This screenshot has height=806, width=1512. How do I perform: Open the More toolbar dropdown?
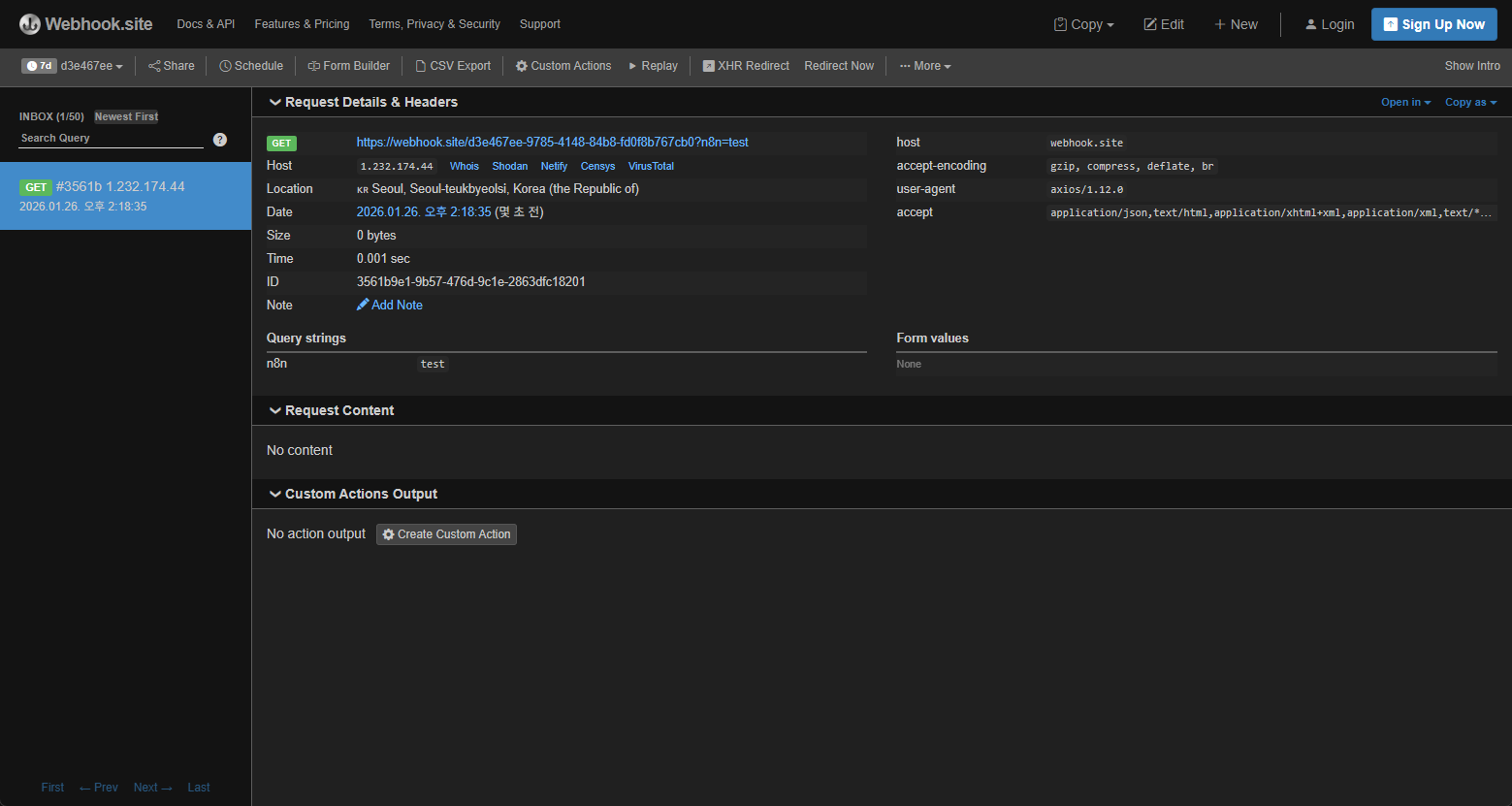click(924, 66)
